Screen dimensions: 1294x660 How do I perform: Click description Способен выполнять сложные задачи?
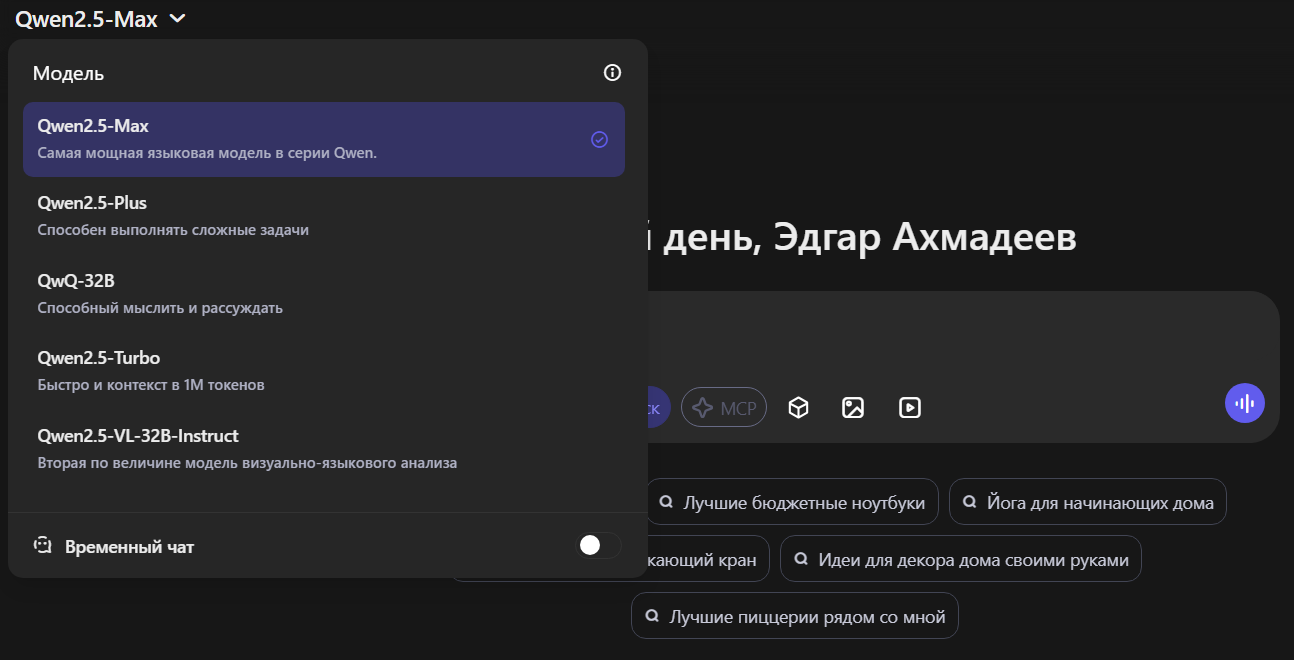(x=173, y=230)
